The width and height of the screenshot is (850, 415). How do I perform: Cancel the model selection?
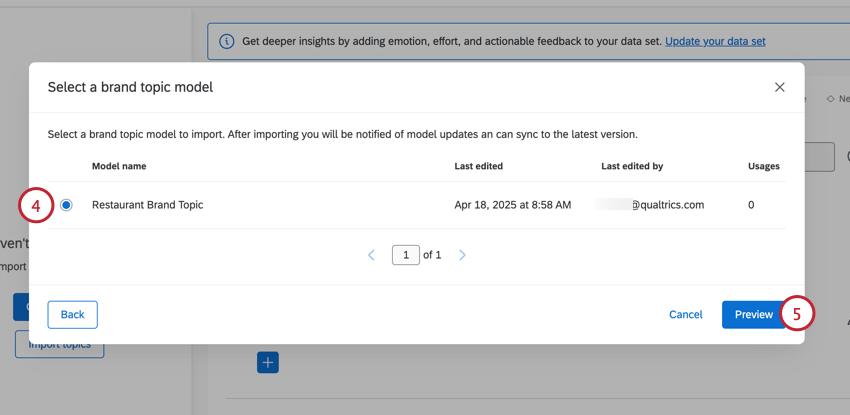(x=685, y=314)
